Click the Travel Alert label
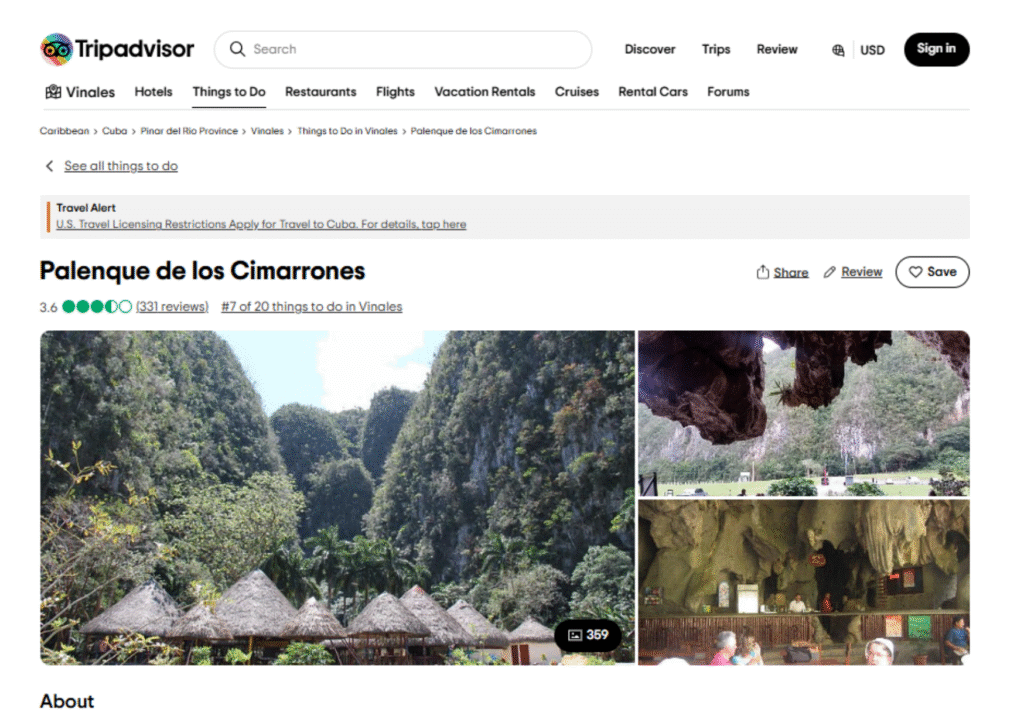 (86, 208)
